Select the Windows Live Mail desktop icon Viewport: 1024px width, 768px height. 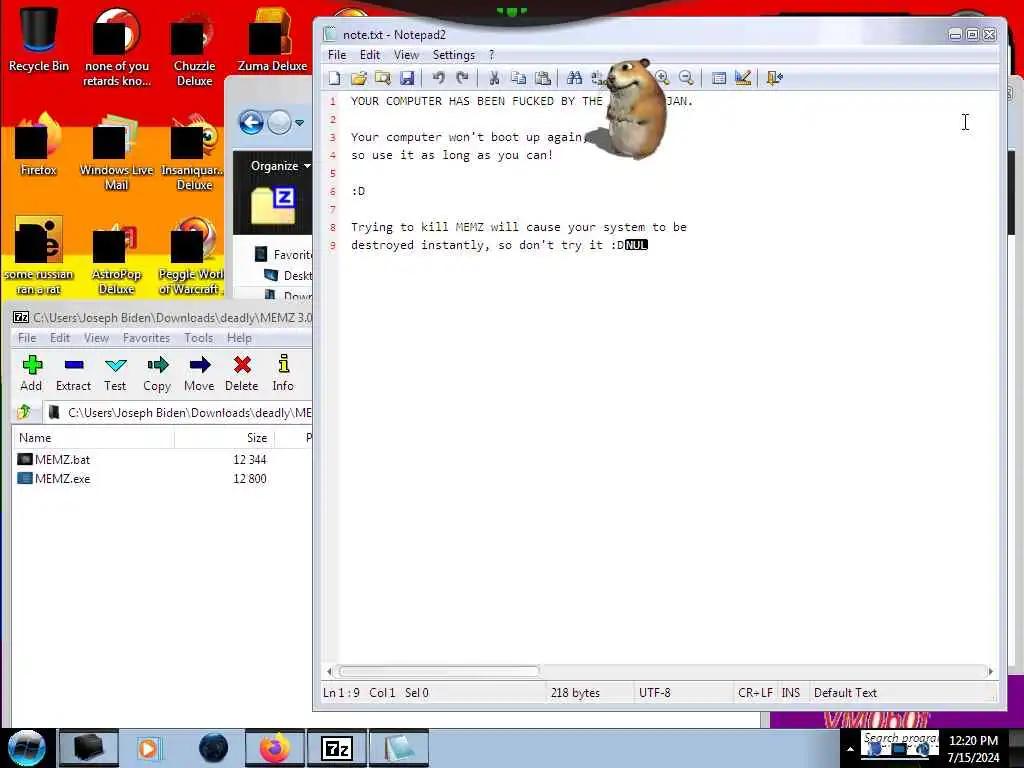116,152
